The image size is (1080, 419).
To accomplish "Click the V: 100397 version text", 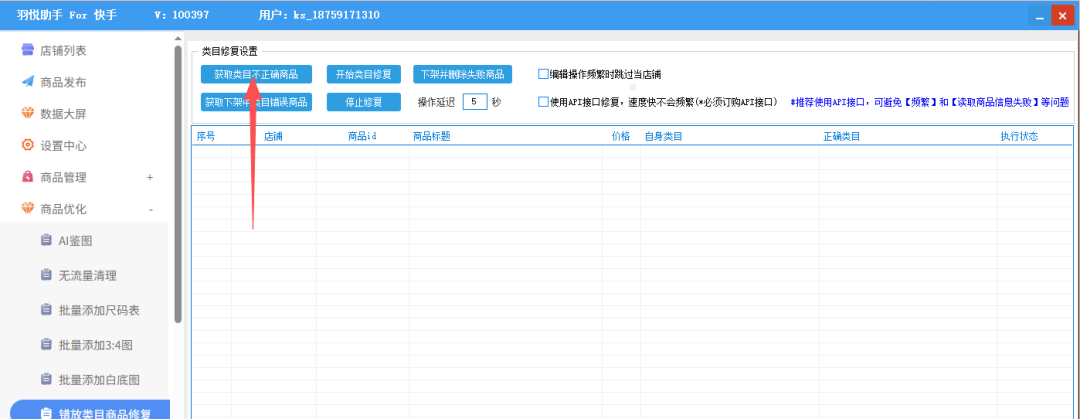I will [182, 15].
